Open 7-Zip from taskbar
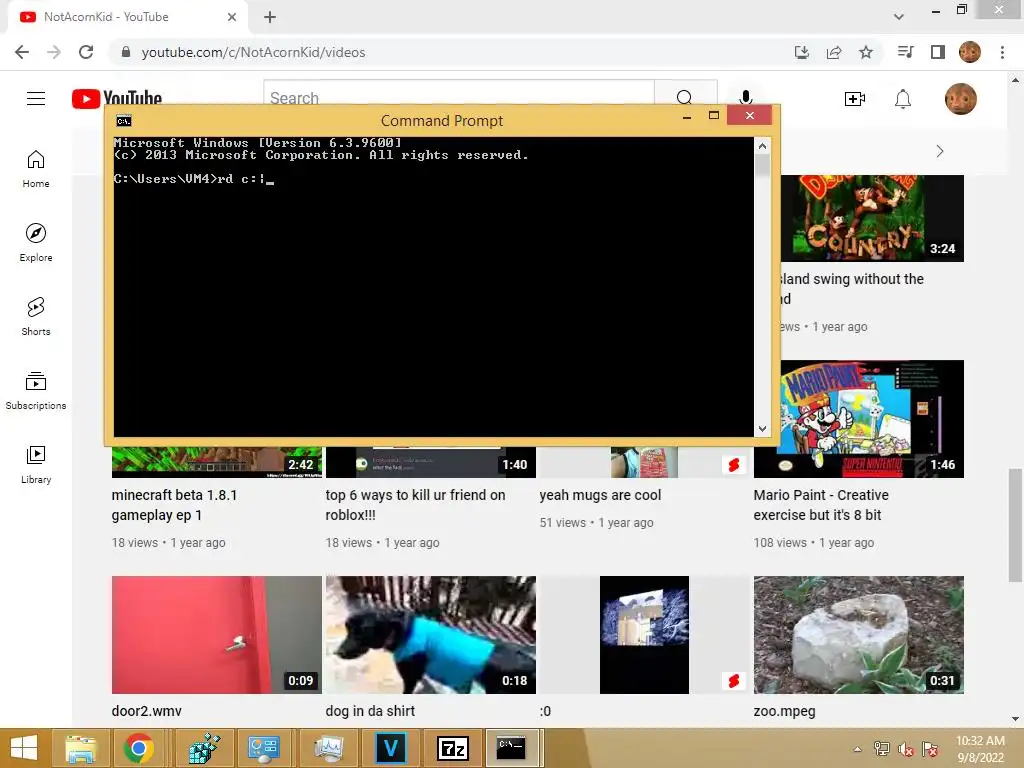 point(453,748)
